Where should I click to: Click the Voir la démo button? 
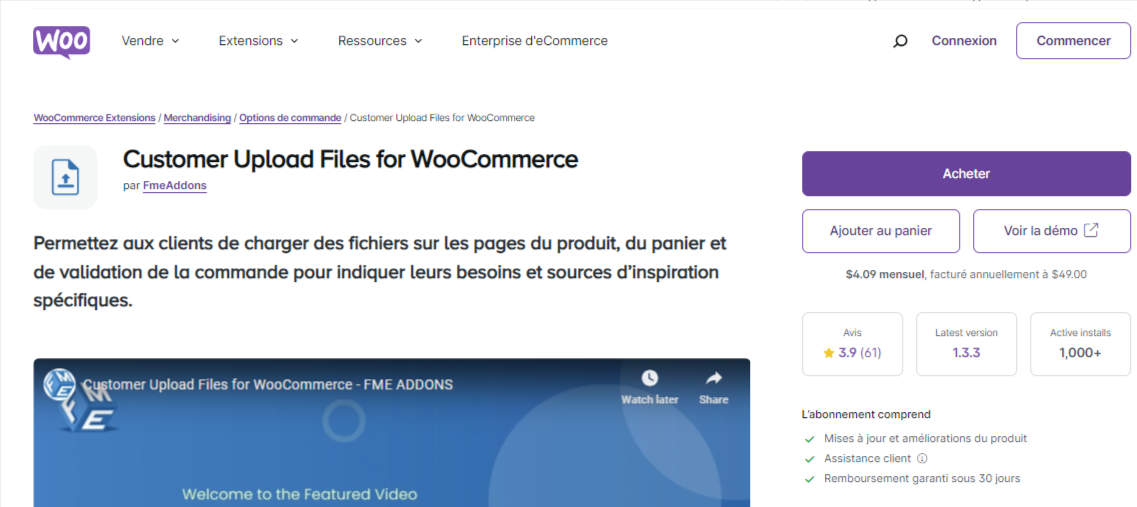tap(1051, 231)
